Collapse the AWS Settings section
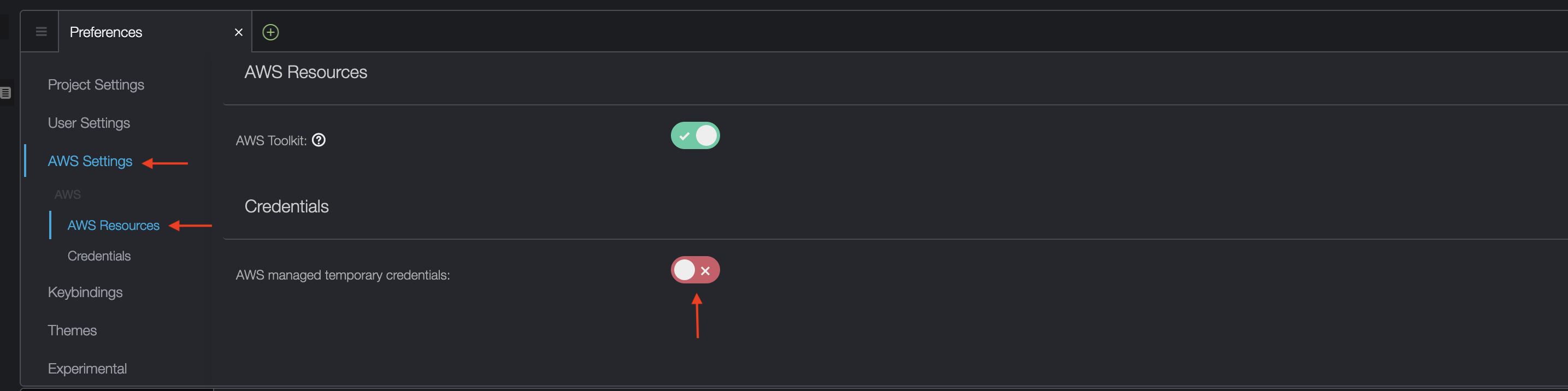Image resolution: width=1568 pixels, height=391 pixels. (90, 161)
